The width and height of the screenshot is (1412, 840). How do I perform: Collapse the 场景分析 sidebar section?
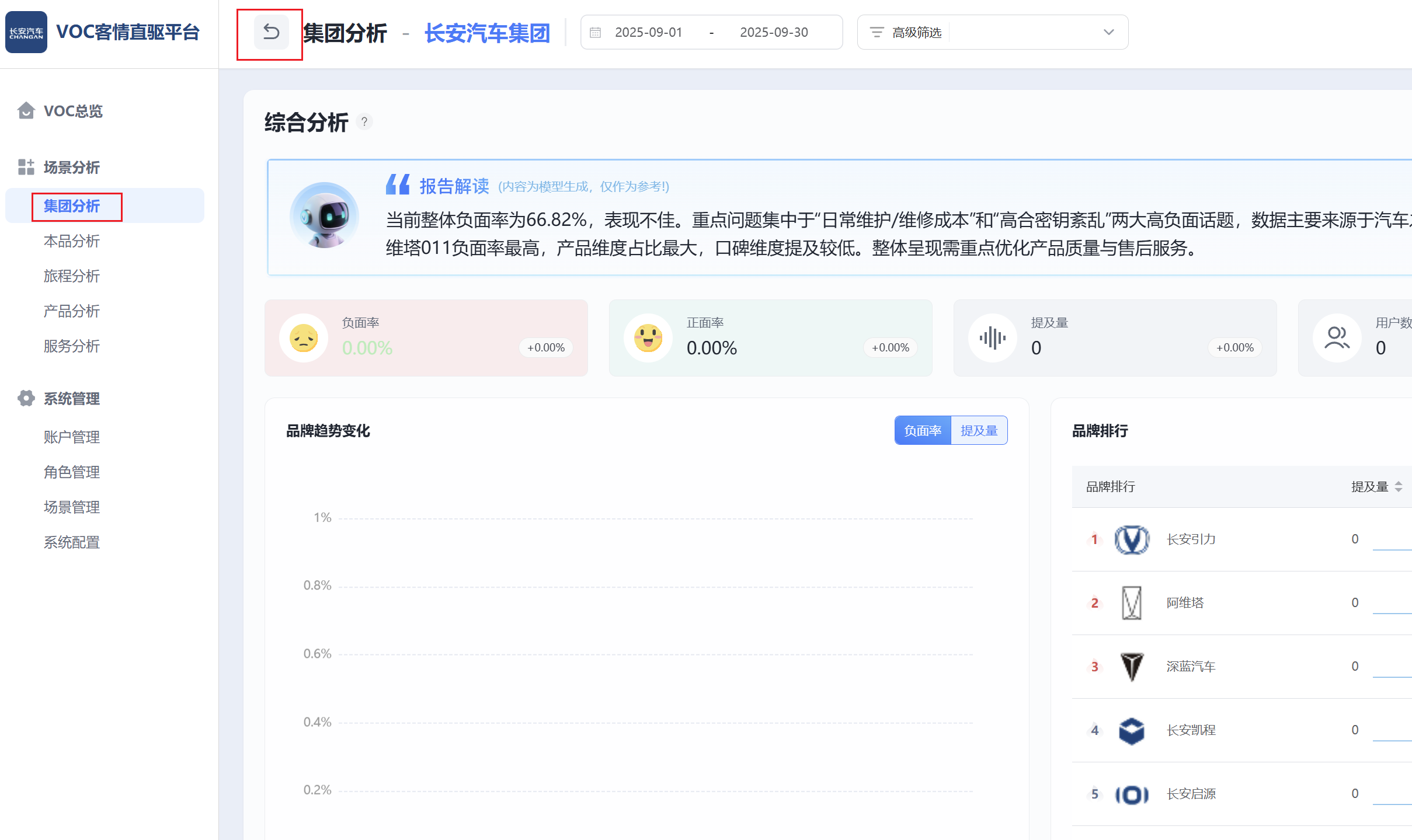[71, 168]
